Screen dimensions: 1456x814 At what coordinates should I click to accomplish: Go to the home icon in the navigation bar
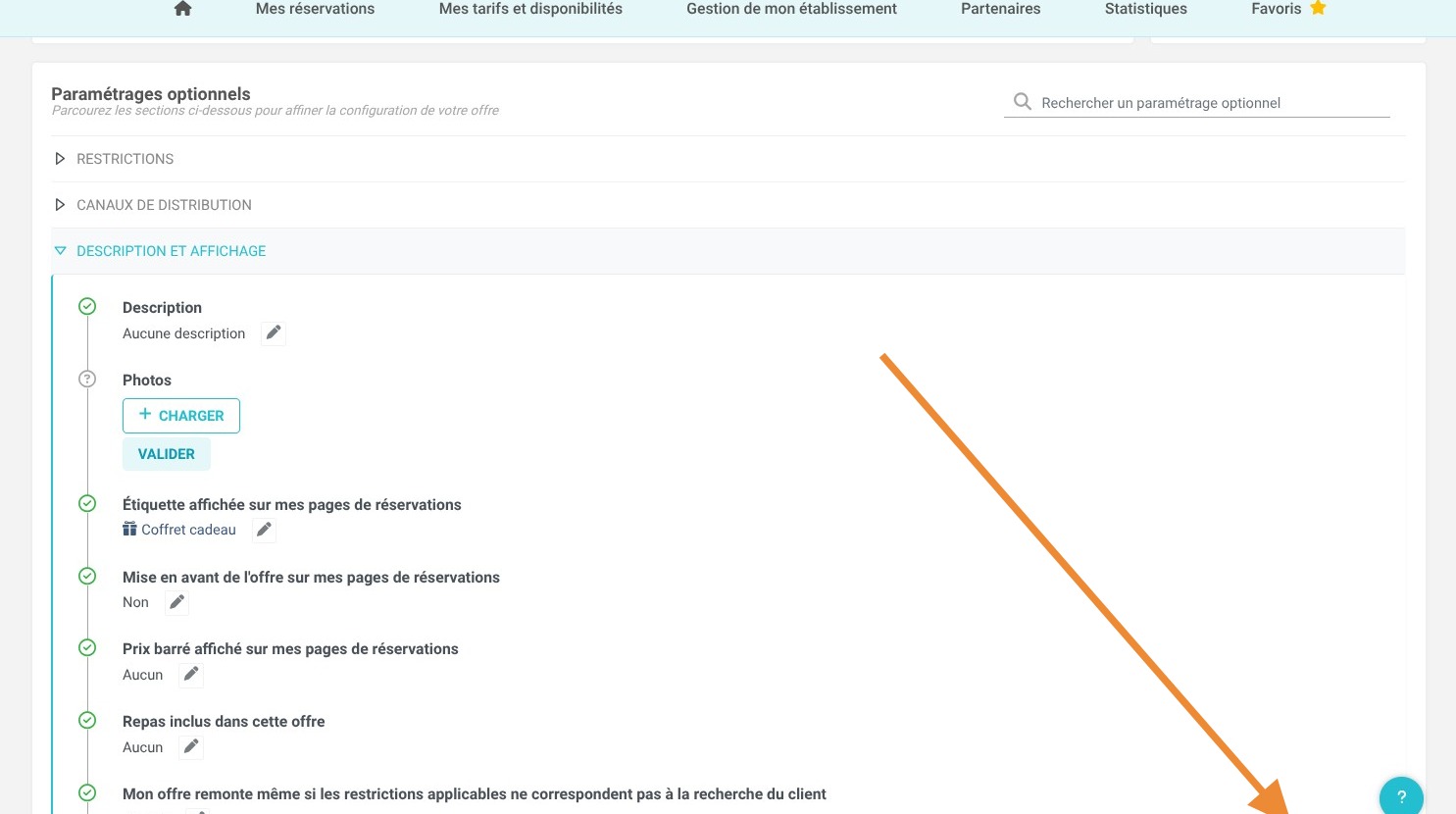coord(182,9)
